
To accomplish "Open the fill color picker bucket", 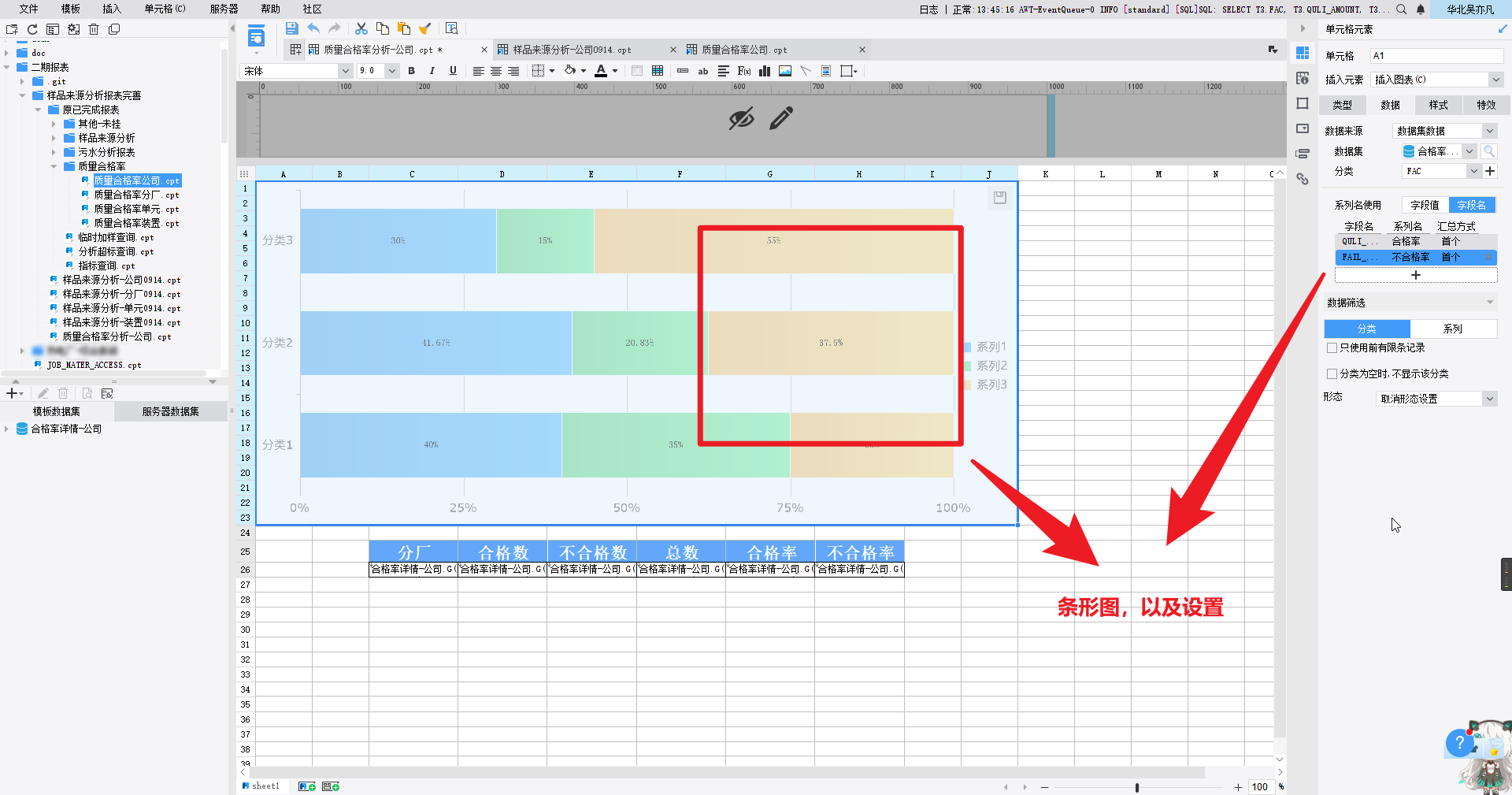I will tap(570, 71).
